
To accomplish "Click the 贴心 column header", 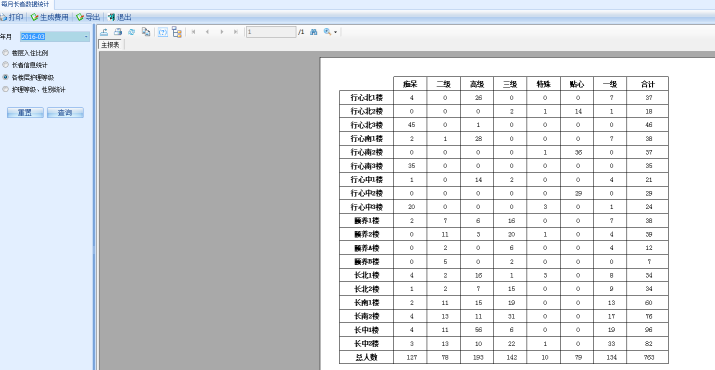I will pyautogui.click(x=577, y=84).
